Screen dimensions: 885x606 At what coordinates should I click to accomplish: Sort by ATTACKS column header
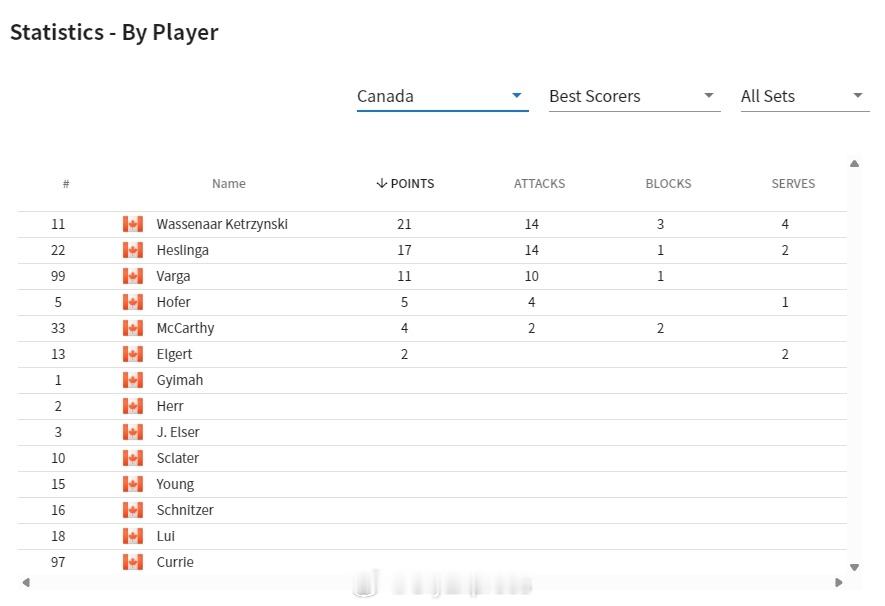[x=539, y=183]
